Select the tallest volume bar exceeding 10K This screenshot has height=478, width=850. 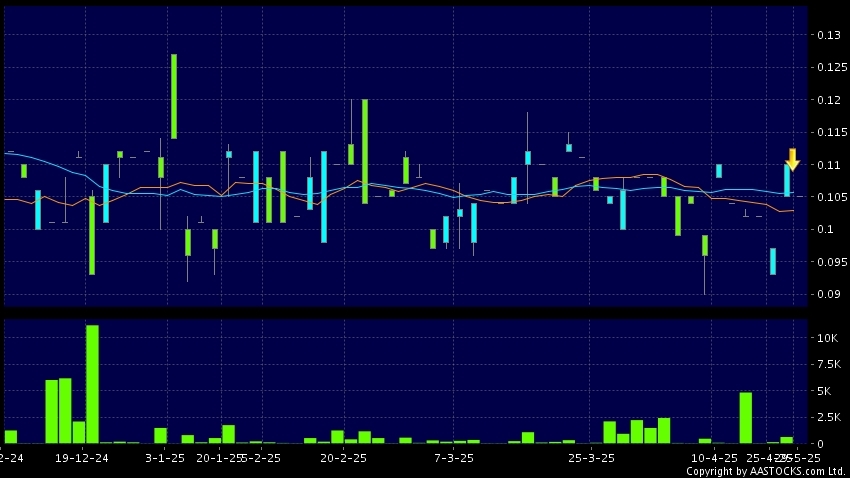(92, 384)
